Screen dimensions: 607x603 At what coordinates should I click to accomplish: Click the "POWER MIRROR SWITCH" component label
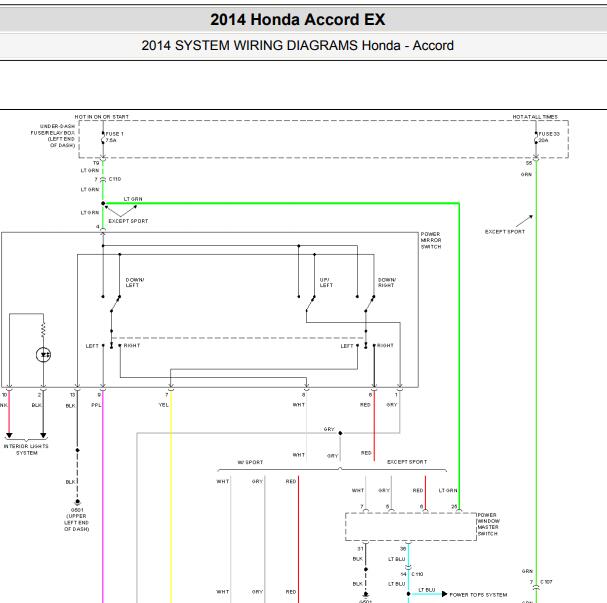point(431,240)
